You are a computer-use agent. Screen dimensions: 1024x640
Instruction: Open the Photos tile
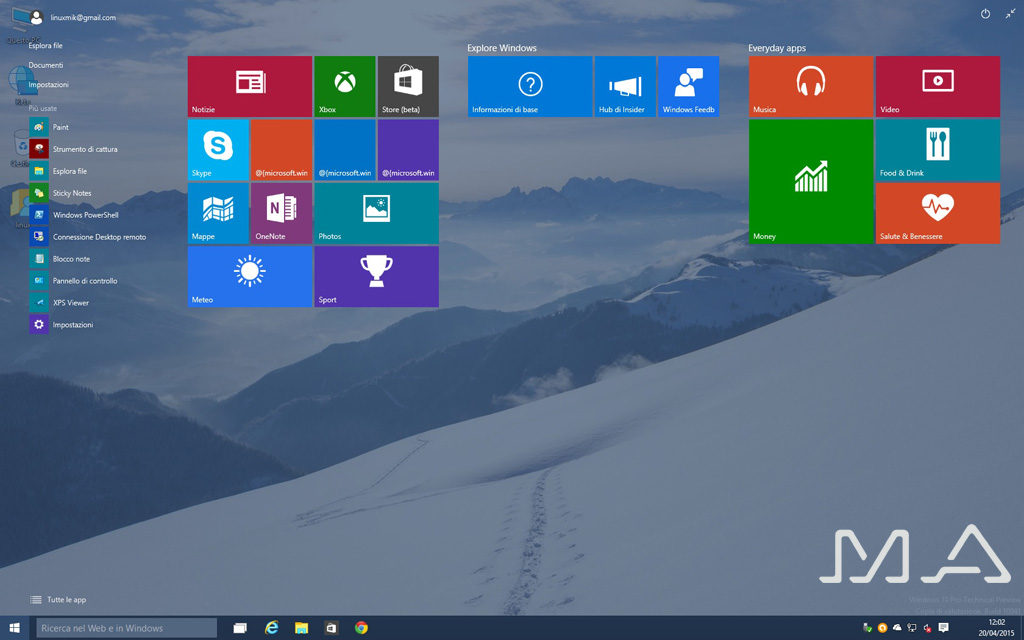pos(376,213)
